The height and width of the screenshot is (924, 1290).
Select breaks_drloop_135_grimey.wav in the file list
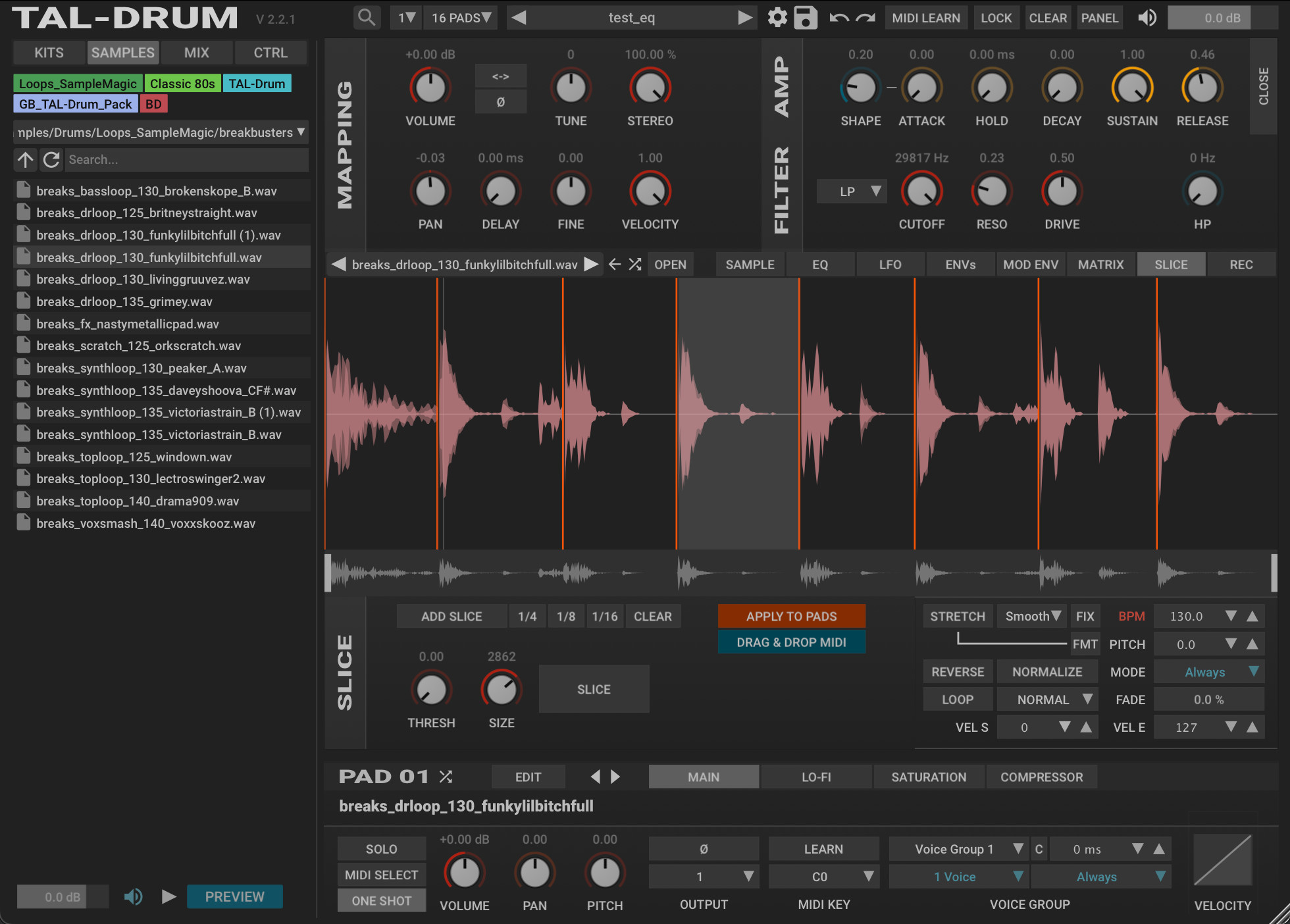tap(124, 301)
